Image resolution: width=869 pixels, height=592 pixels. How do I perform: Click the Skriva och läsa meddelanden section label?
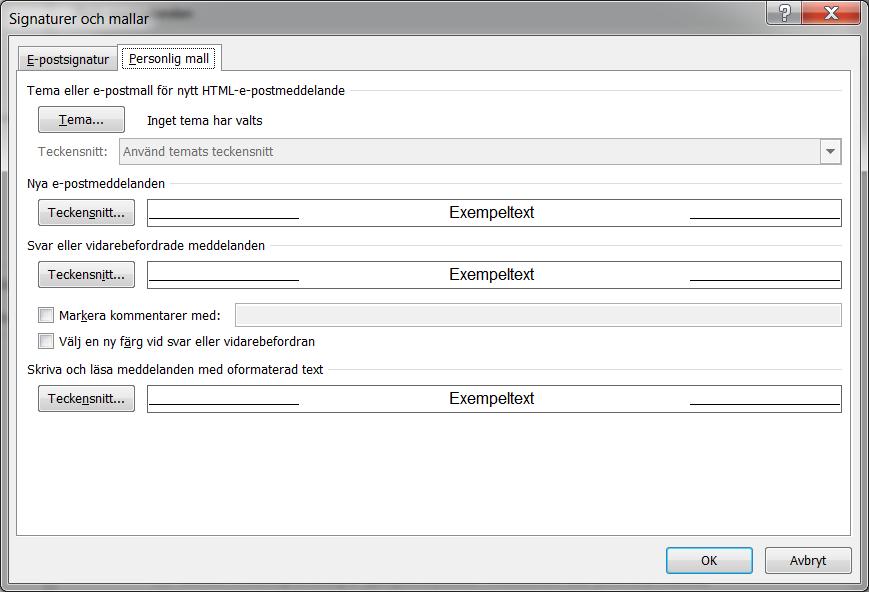click(175, 369)
